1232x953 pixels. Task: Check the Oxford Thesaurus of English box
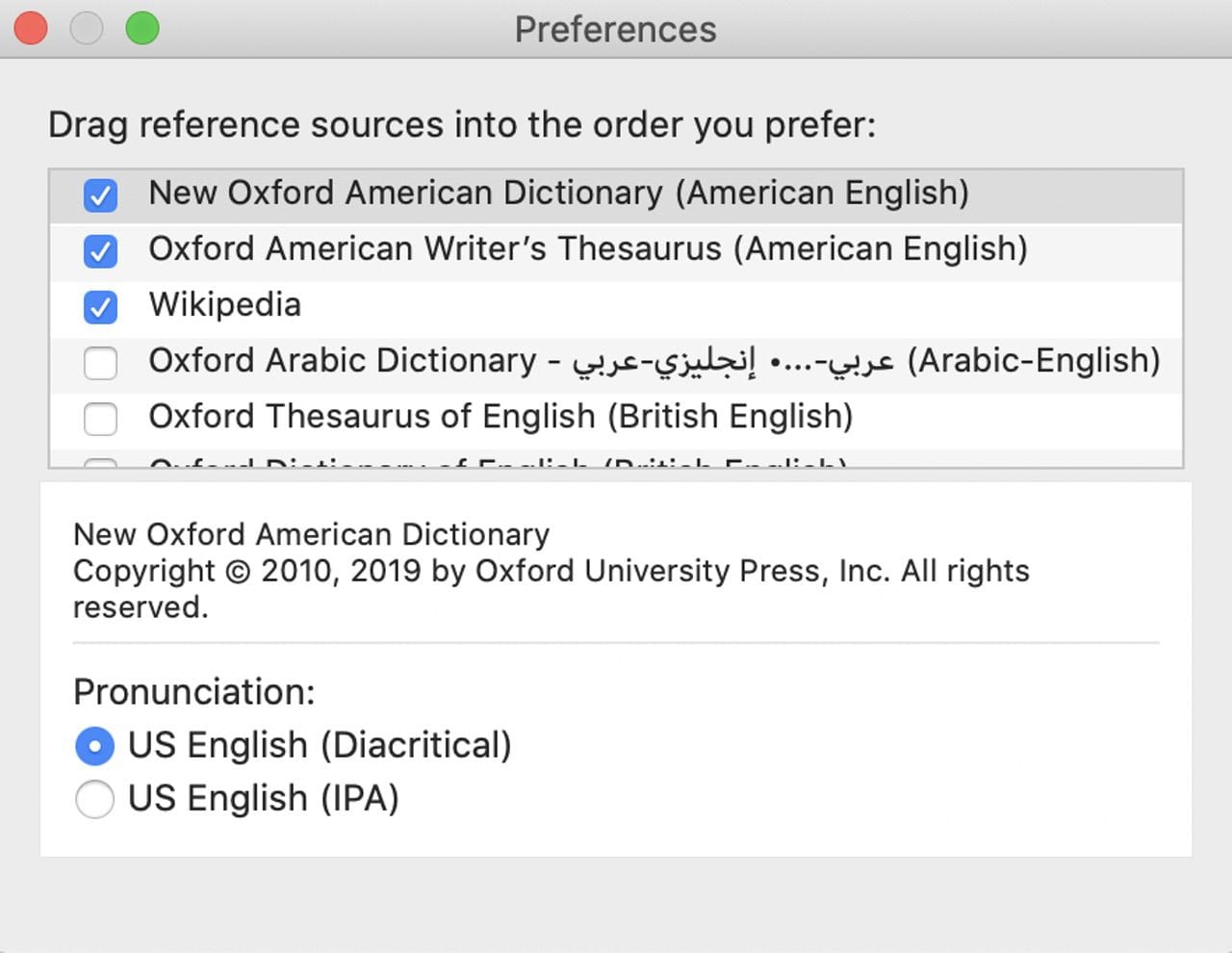coord(100,419)
